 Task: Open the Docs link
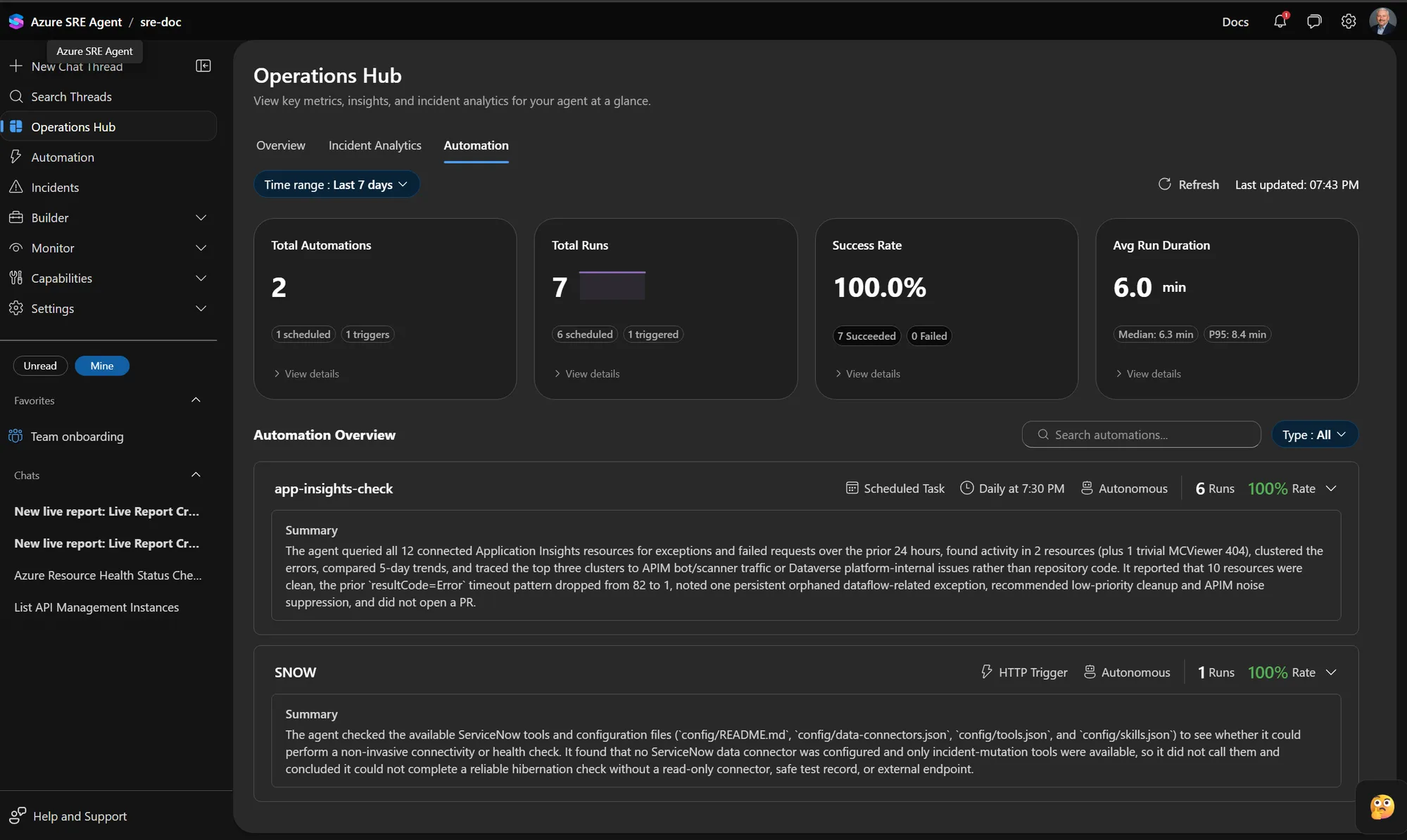click(x=1235, y=22)
